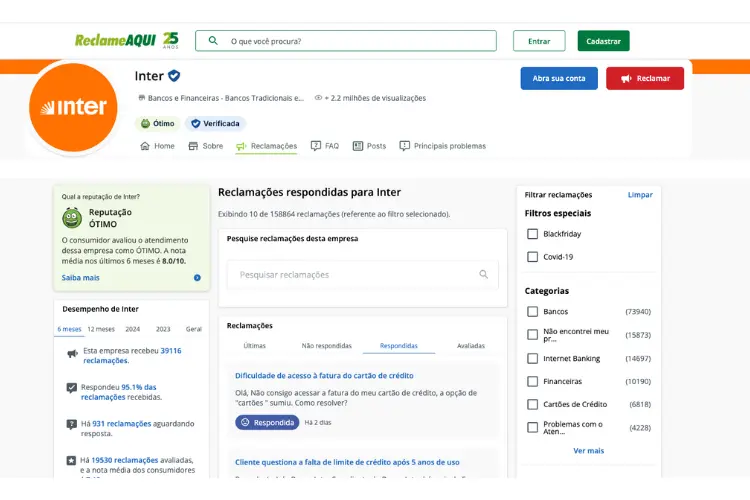Image resolution: width=750 pixels, height=500 pixels.
Task: Expand categories with Ver mais
Action: coord(588,451)
